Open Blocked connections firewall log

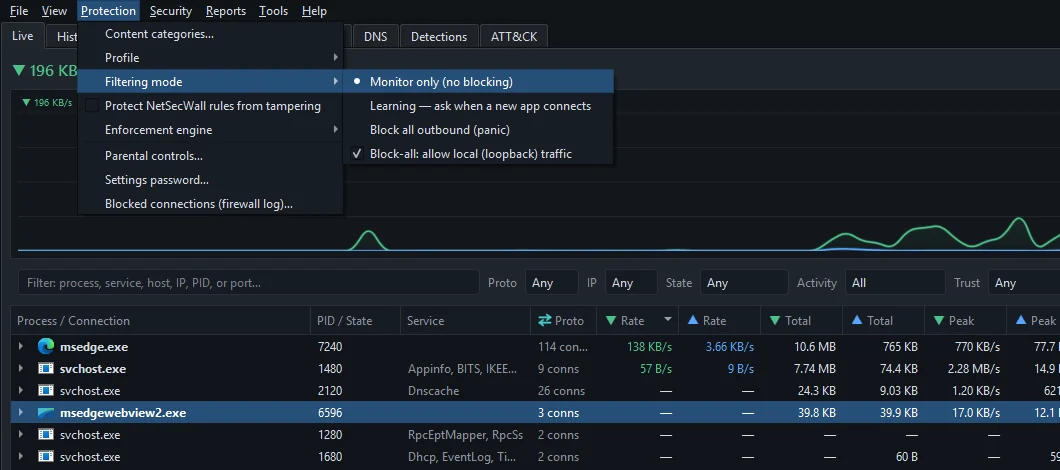point(210,204)
